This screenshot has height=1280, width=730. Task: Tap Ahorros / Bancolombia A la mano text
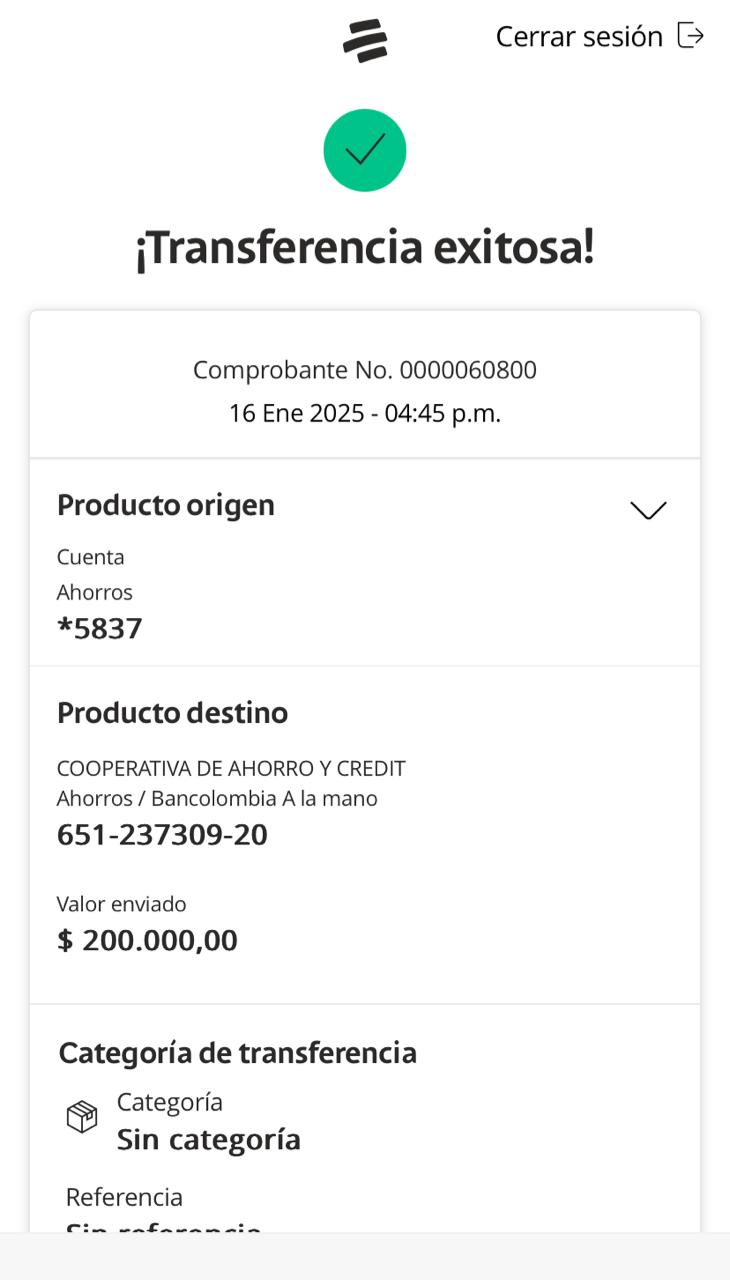click(x=217, y=799)
